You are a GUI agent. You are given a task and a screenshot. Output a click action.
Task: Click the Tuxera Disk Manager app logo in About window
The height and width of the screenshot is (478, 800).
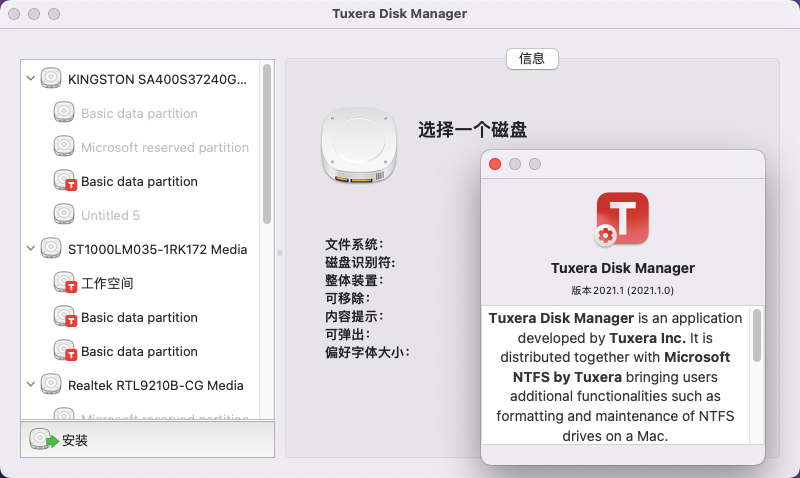(x=621, y=219)
